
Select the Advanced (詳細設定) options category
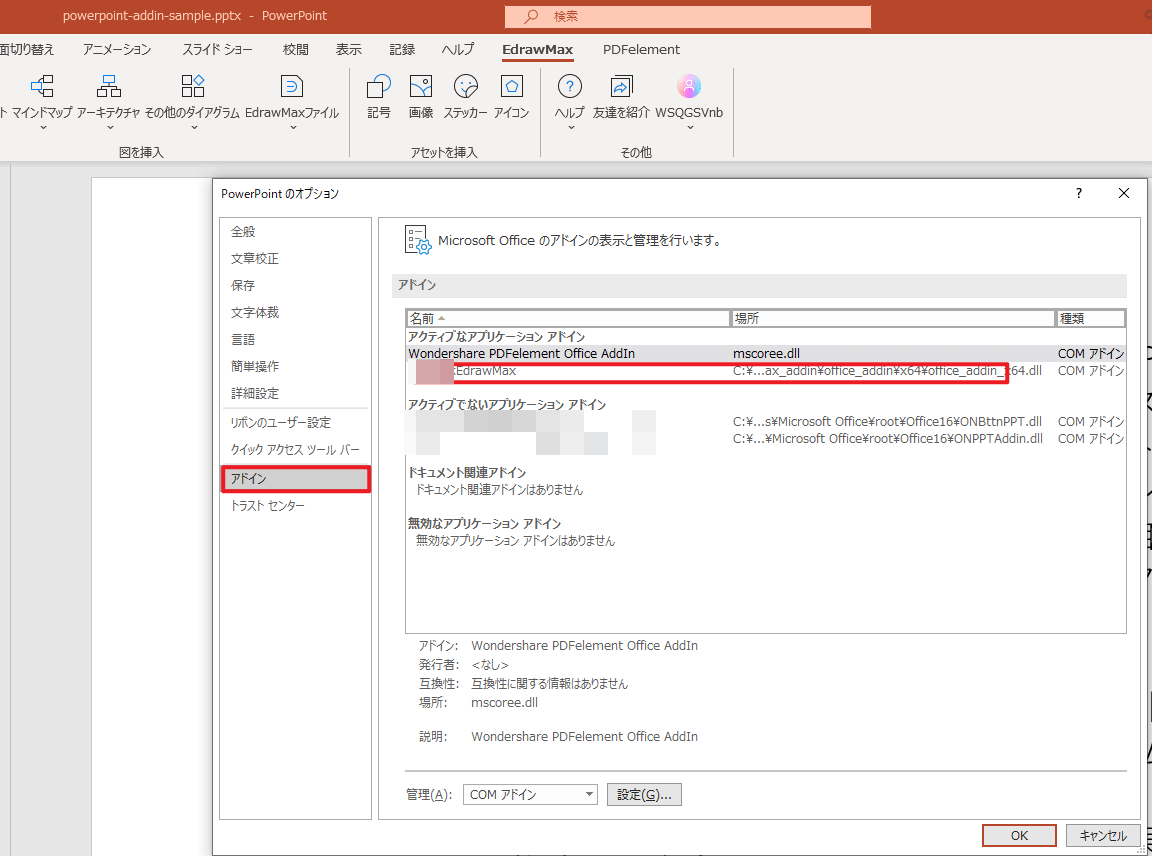coord(295,393)
